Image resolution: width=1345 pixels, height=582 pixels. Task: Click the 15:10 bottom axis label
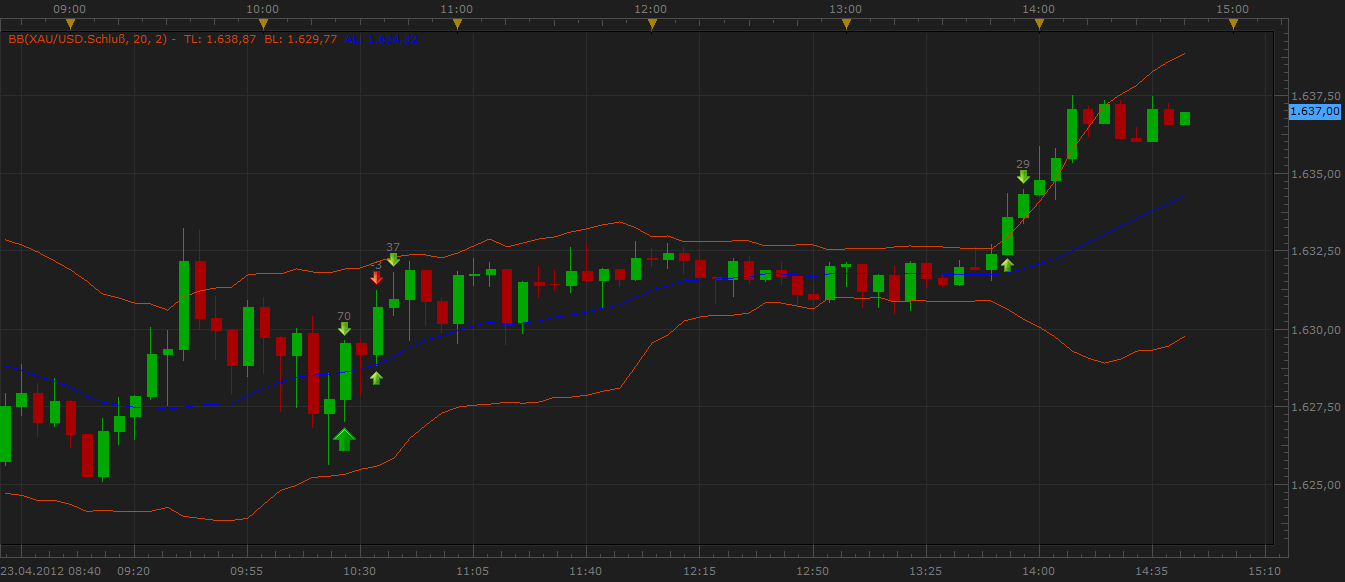(x=1265, y=572)
